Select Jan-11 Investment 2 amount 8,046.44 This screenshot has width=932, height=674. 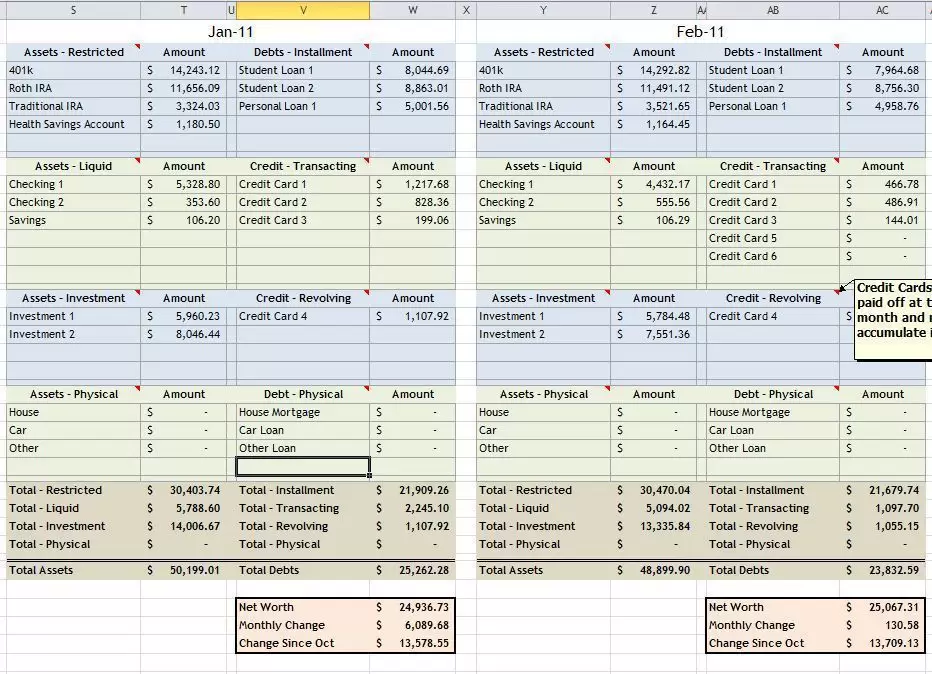(184, 334)
